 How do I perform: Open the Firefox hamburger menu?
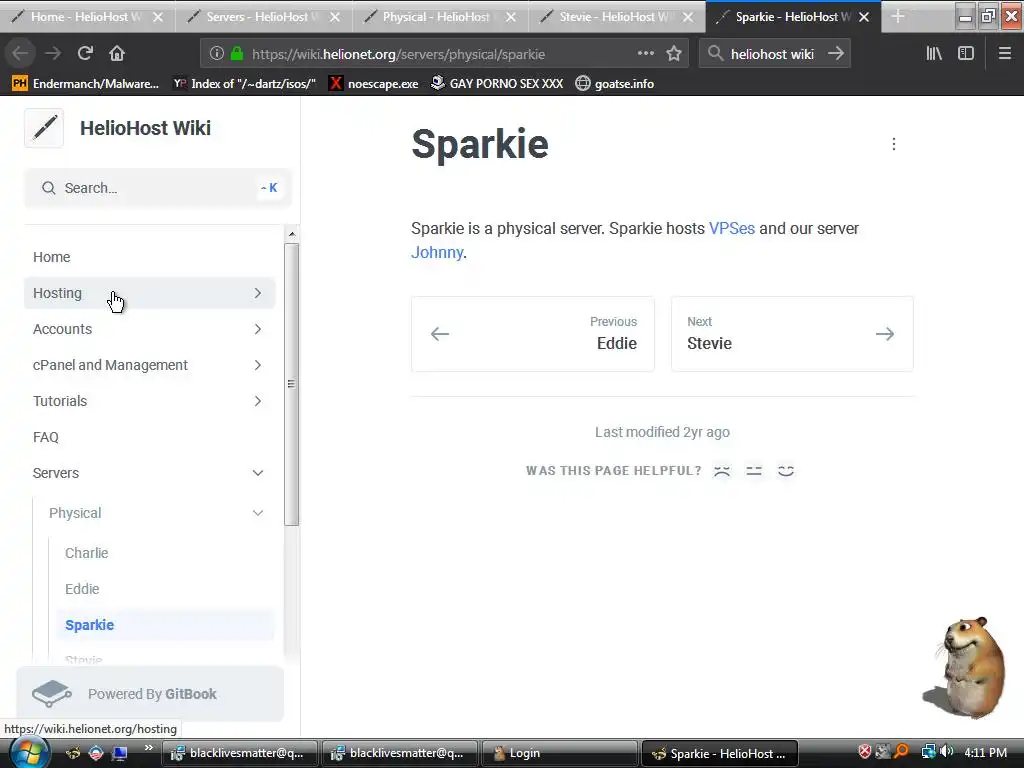tap(1005, 54)
